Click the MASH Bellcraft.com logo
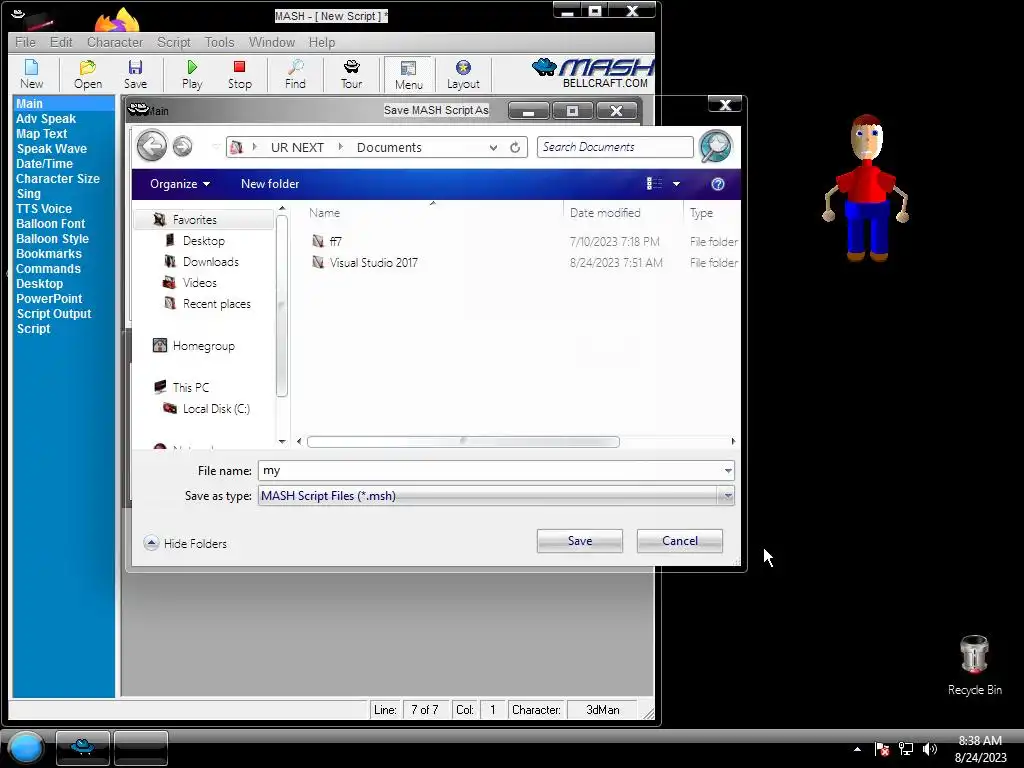 tap(592, 73)
